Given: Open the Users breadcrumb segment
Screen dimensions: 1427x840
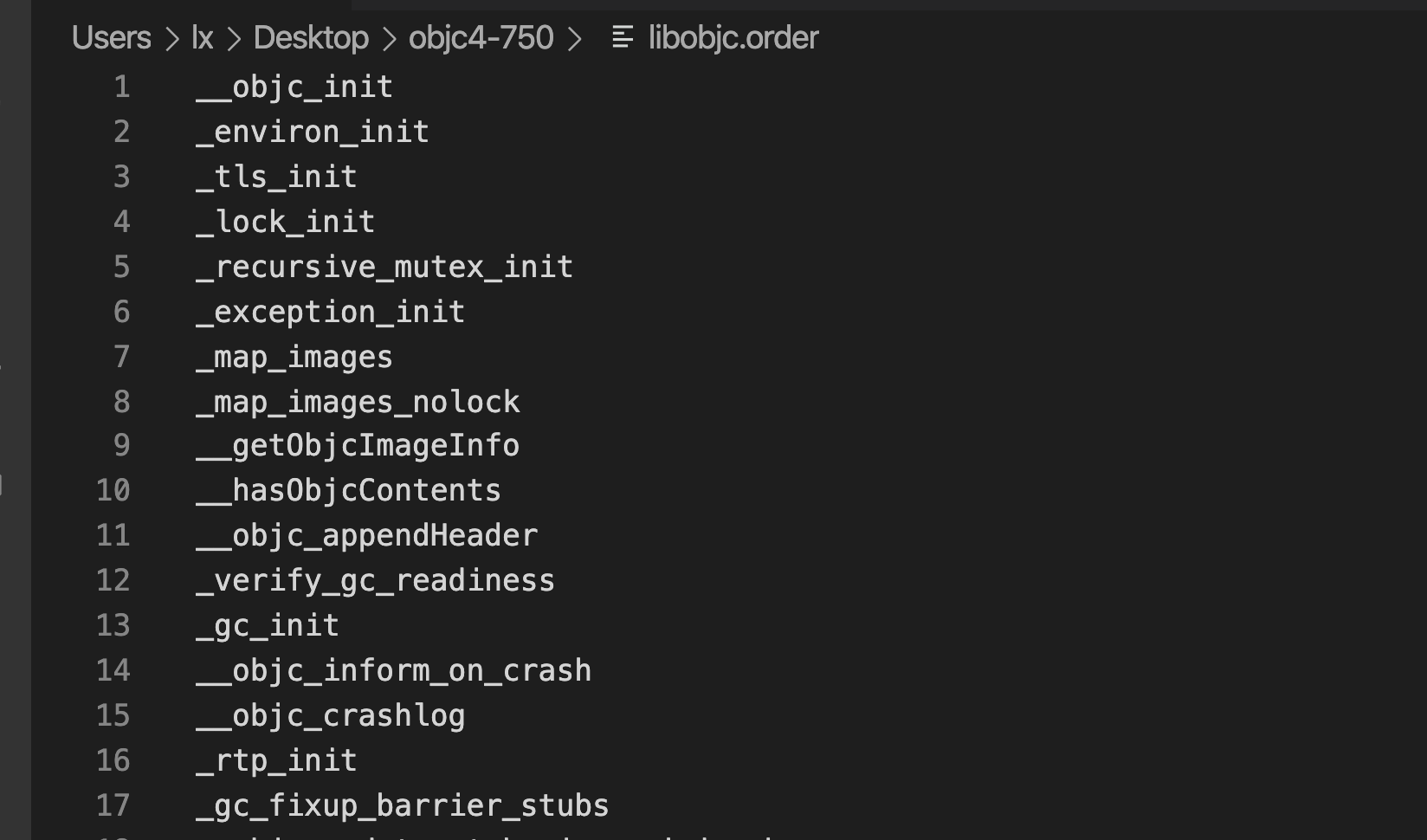Looking at the screenshot, I should click(112, 37).
